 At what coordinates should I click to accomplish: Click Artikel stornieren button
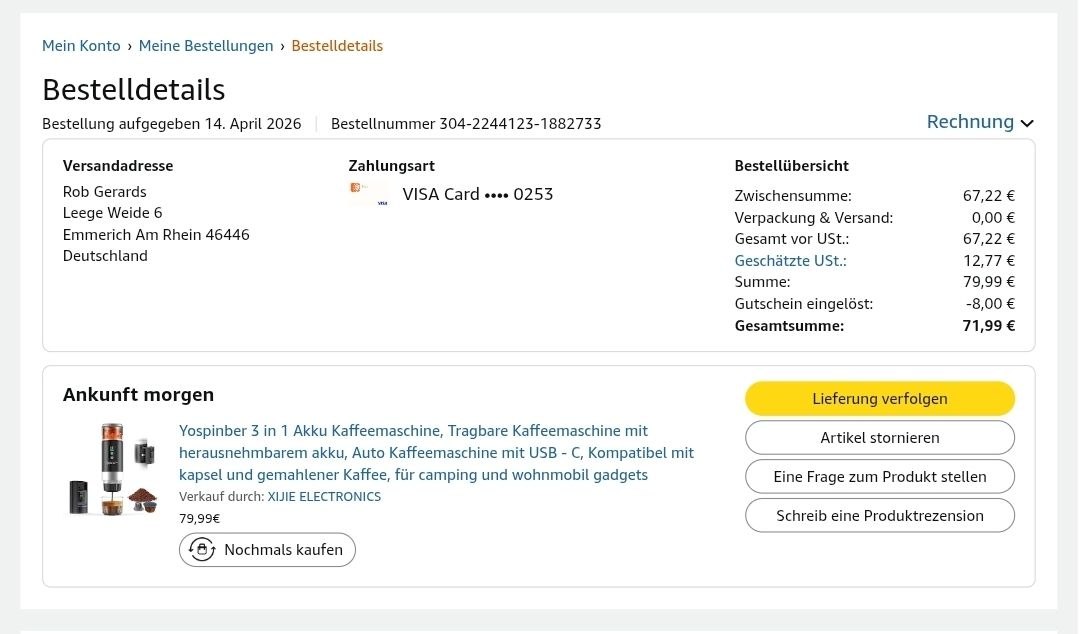tap(879, 437)
